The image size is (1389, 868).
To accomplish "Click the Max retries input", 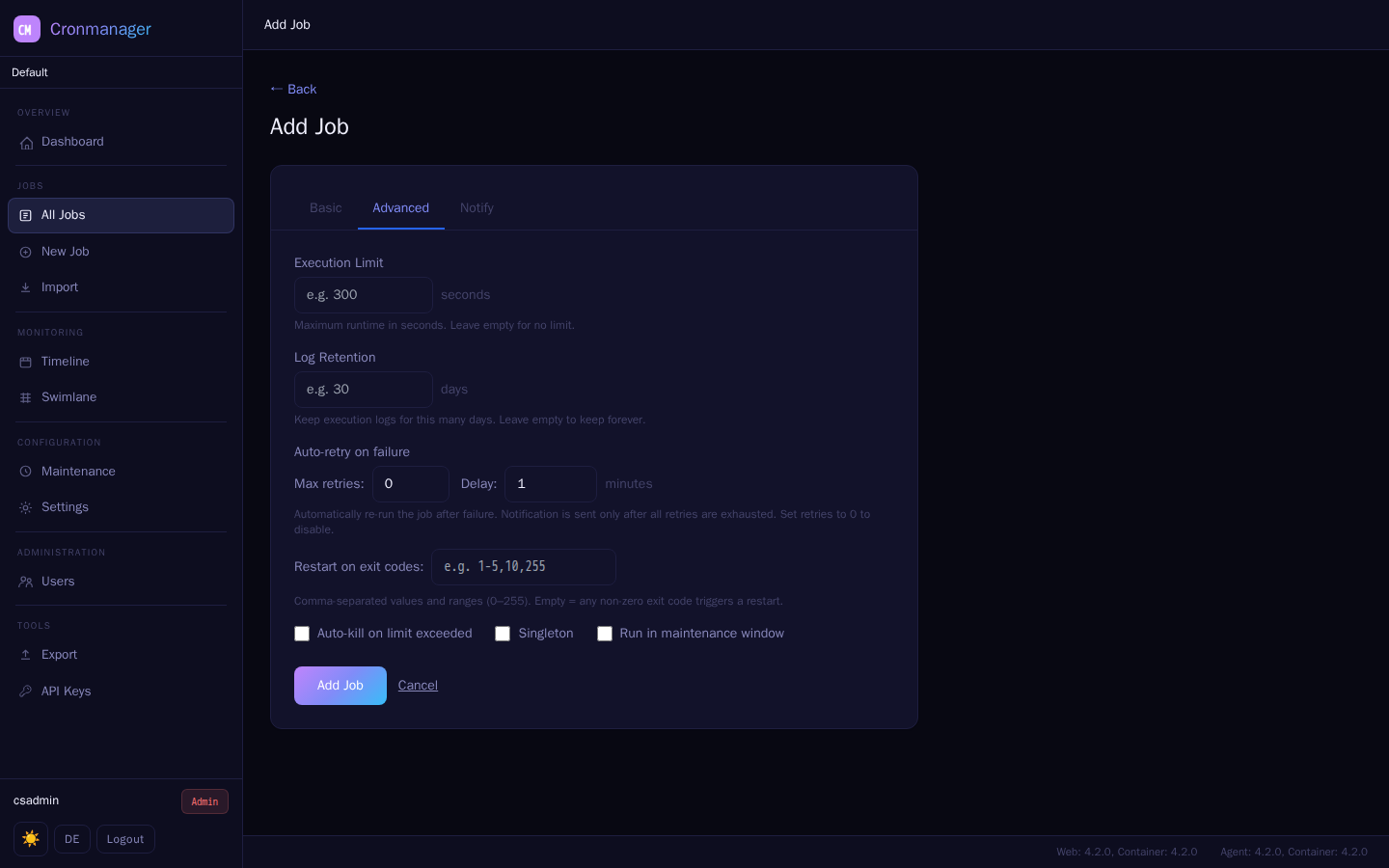I will [x=411, y=484].
